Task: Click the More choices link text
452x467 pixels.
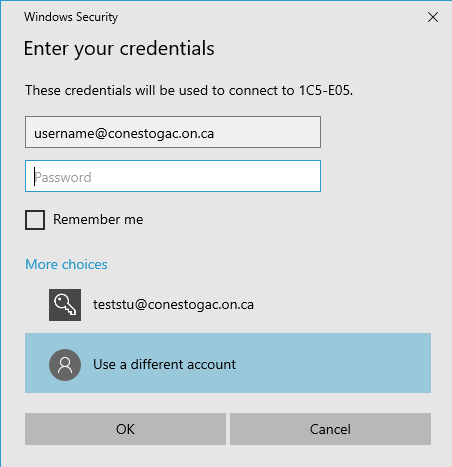Action: click(66, 264)
